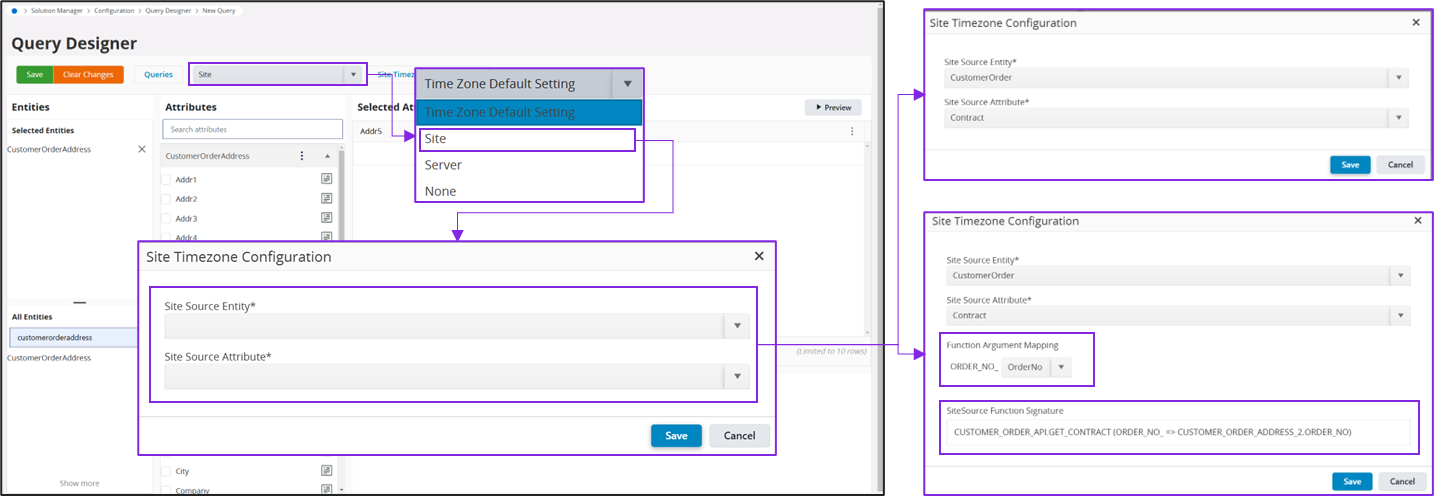
Task: Tick the Addr1 checkbox
Action: [167, 180]
